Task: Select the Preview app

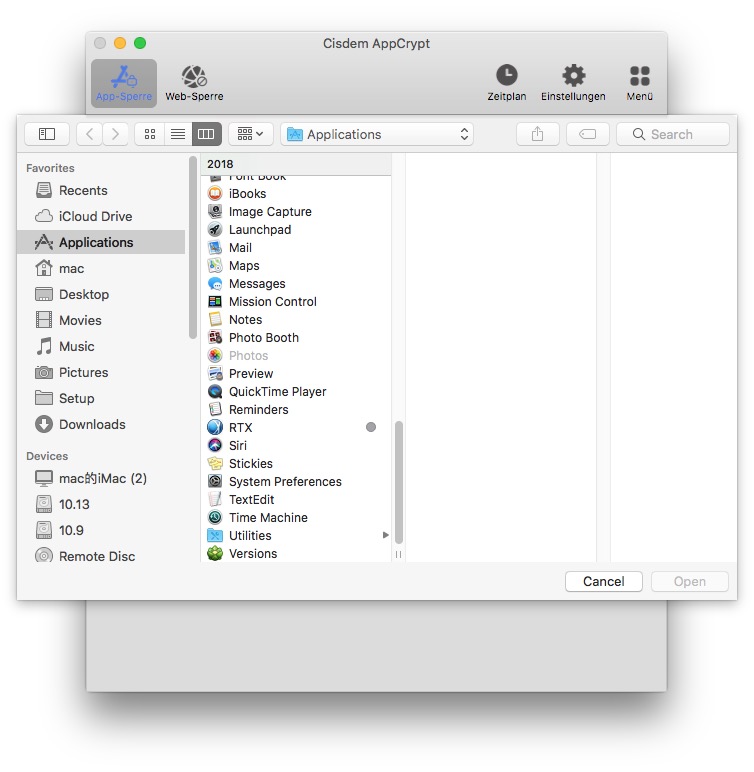Action: [x=296, y=373]
